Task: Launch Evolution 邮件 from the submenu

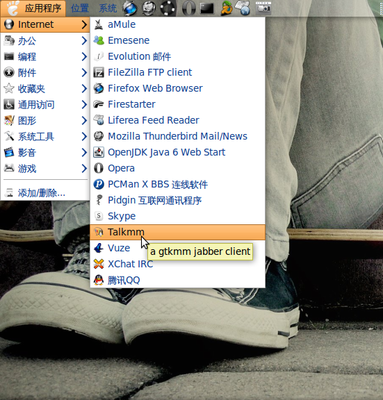Action: click(x=178, y=56)
